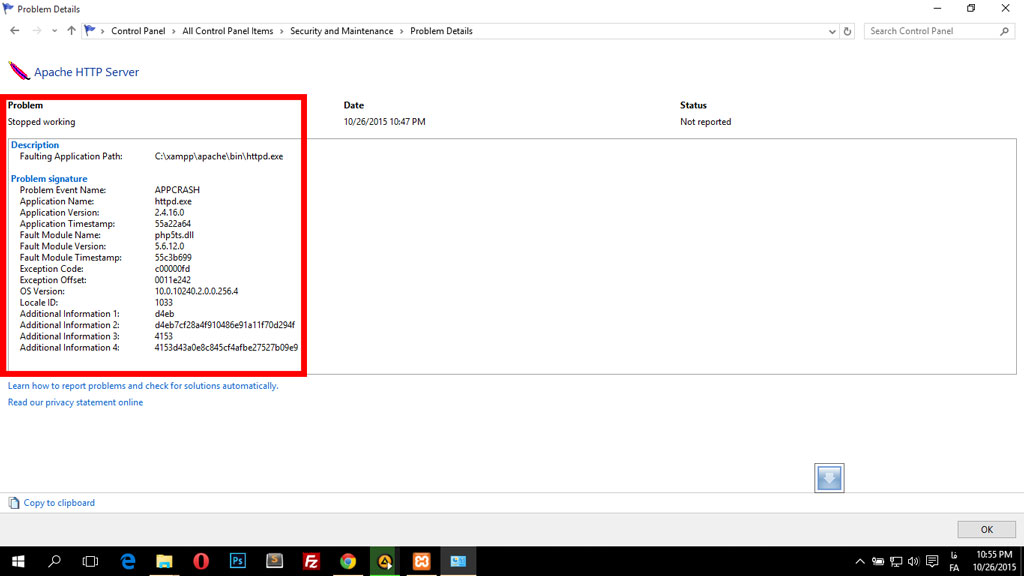Image resolution: width=1024 pixels, height=576 pixels.
Task: Show hidden system tray icons
Action: (x=859, y=562)
